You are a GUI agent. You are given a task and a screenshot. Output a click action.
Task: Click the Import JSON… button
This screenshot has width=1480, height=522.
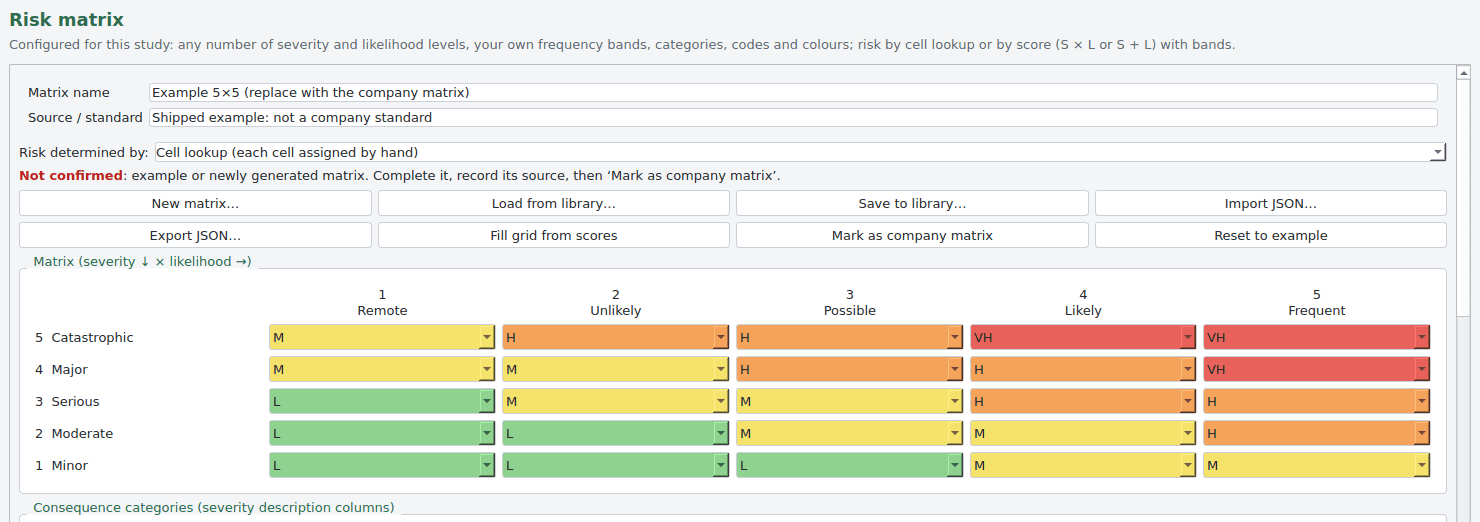[1271, 203]
